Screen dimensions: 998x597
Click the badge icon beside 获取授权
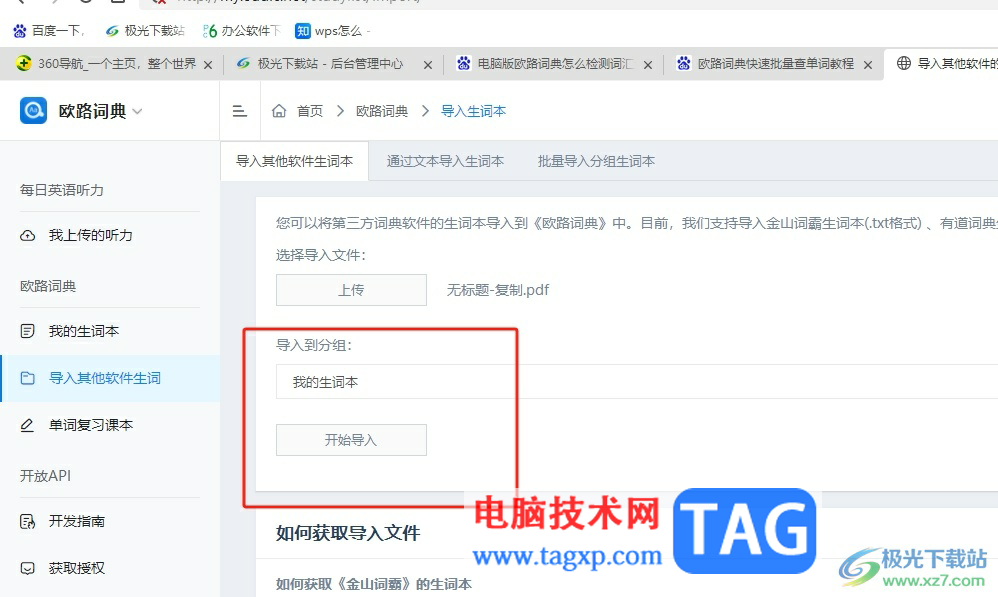[27, 568]
